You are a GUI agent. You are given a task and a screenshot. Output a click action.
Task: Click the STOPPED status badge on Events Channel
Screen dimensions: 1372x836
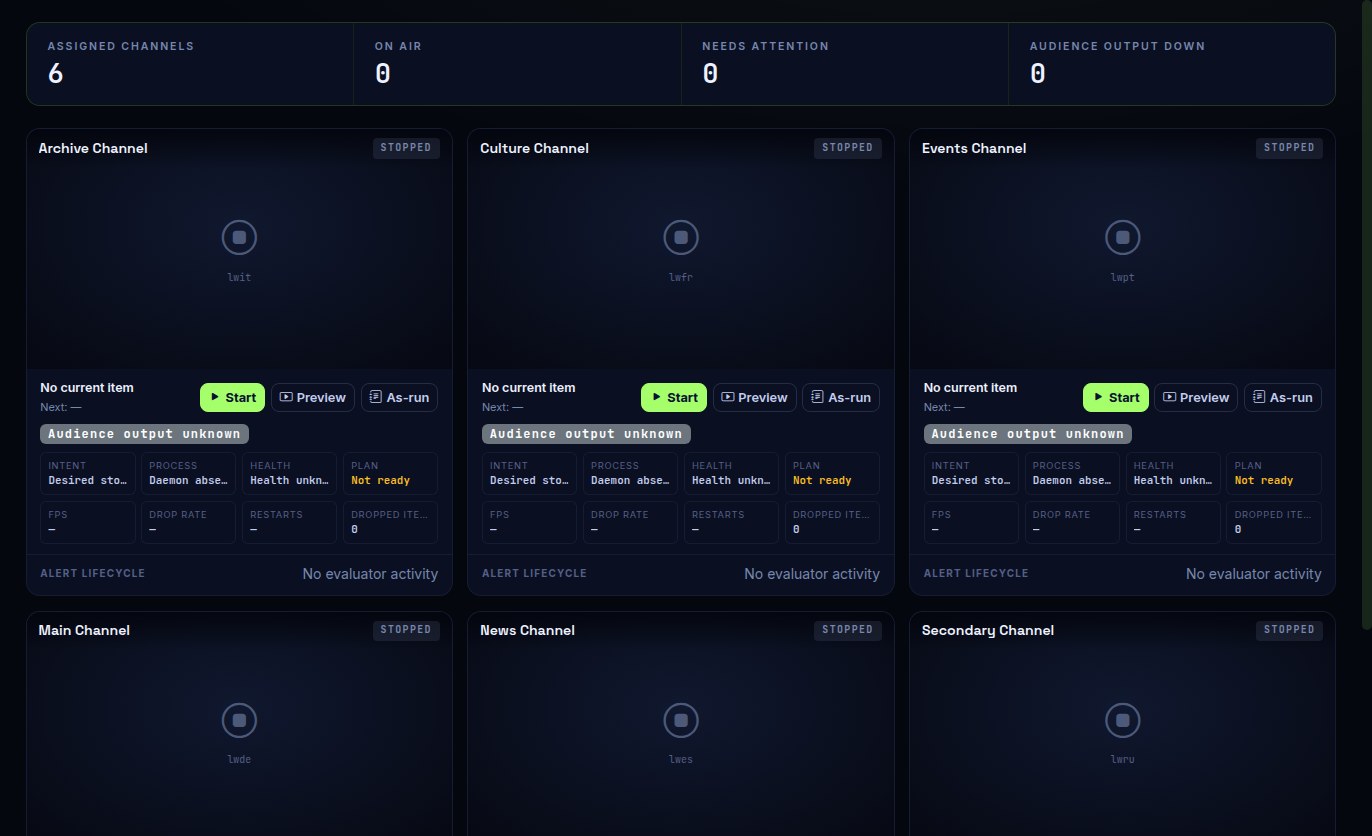pyautogui.click(x=1289, y=148)
